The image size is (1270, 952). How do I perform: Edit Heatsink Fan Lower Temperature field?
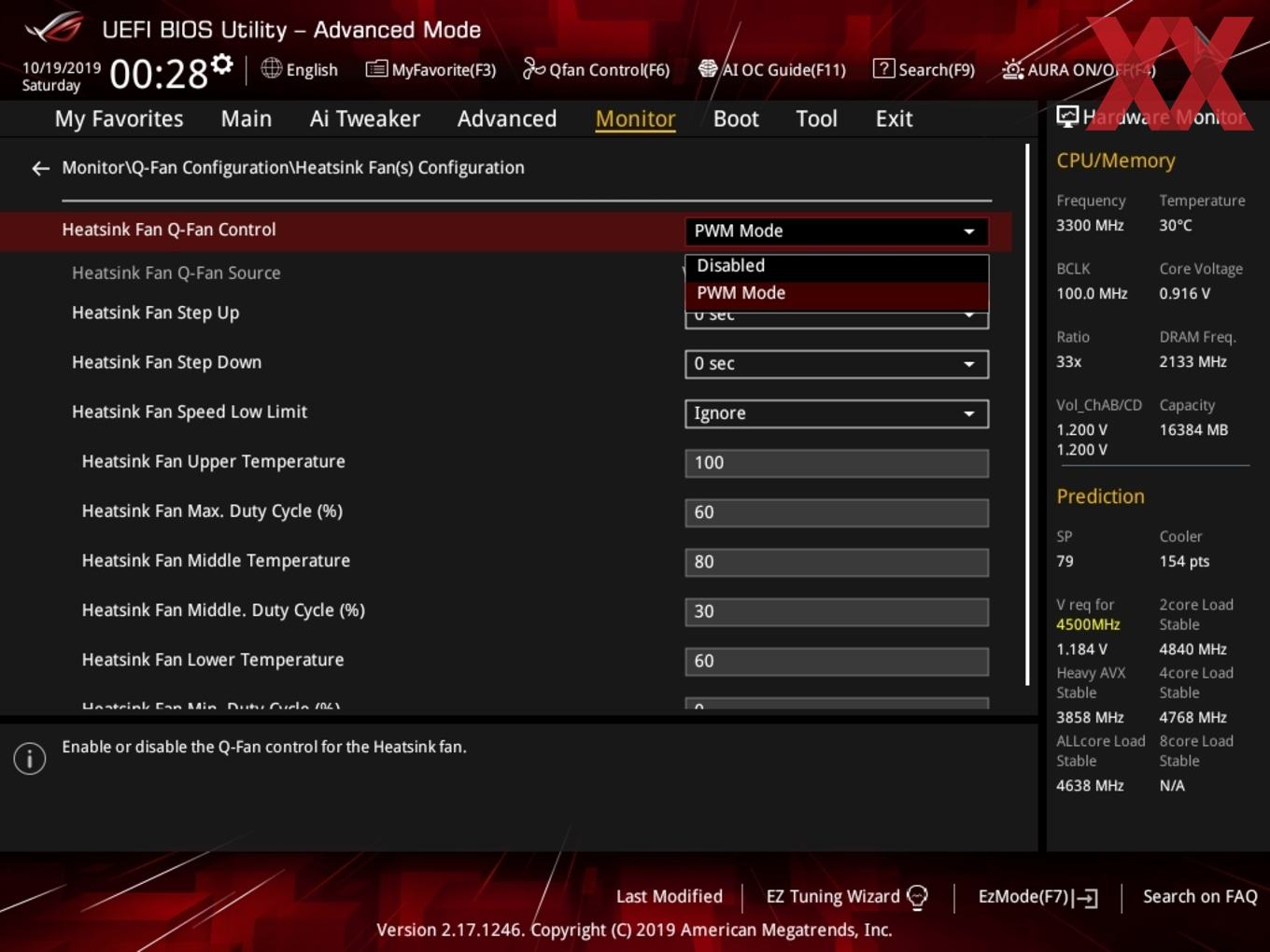[x=837, y=661]
